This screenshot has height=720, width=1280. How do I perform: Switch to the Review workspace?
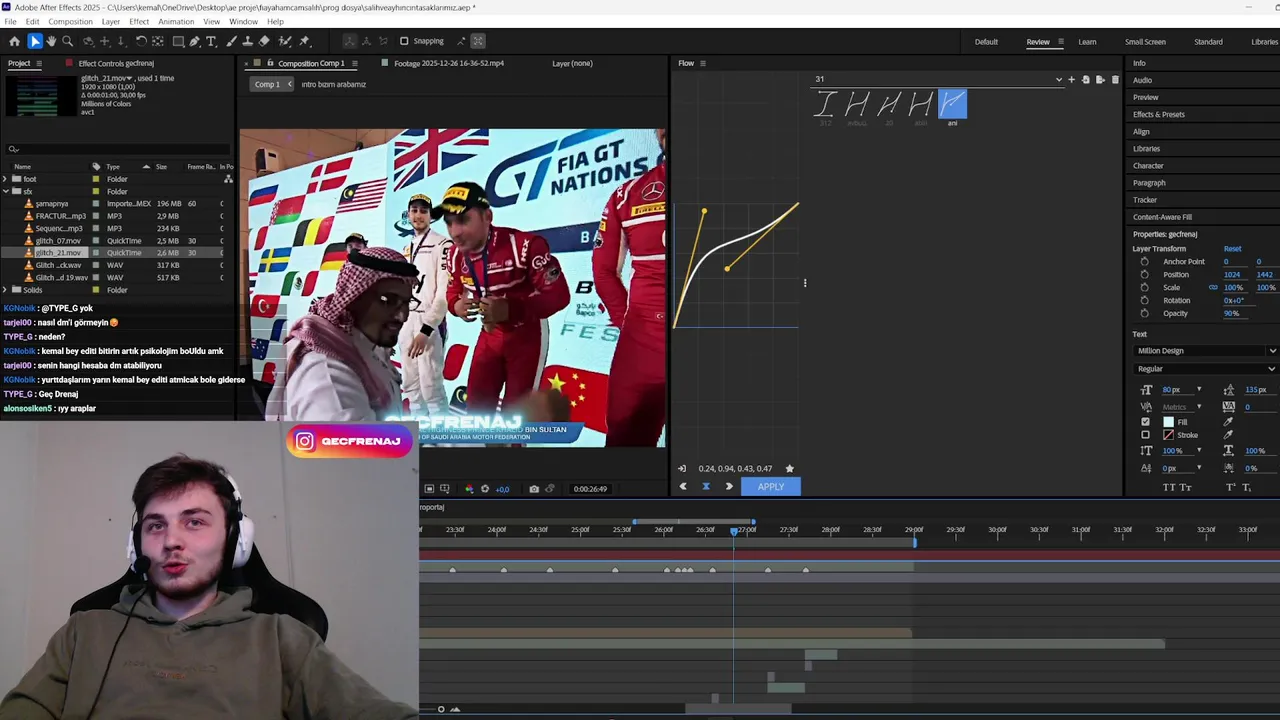[x=1038, y=42]
